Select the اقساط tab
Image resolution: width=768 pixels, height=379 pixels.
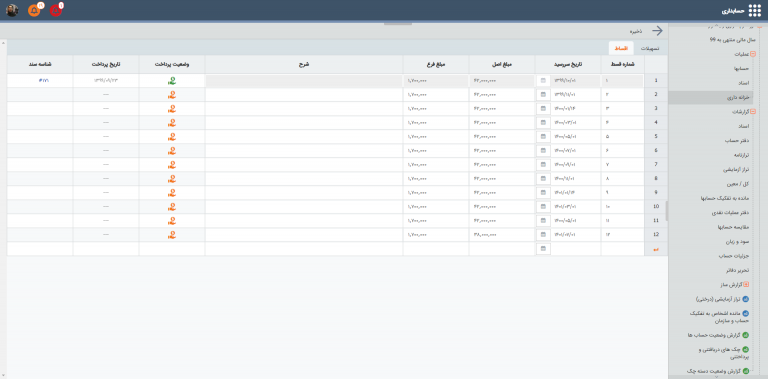pos(621,48)
